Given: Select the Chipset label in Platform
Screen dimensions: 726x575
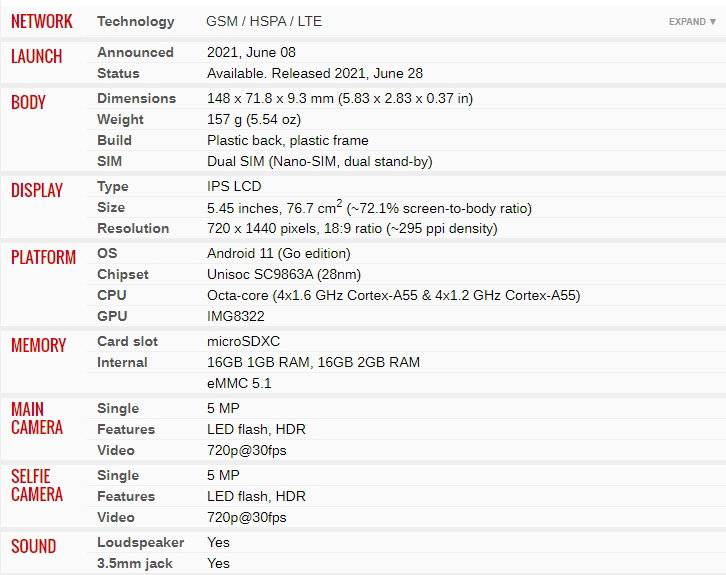Looking at the screenshot, I should coord(123,275).
